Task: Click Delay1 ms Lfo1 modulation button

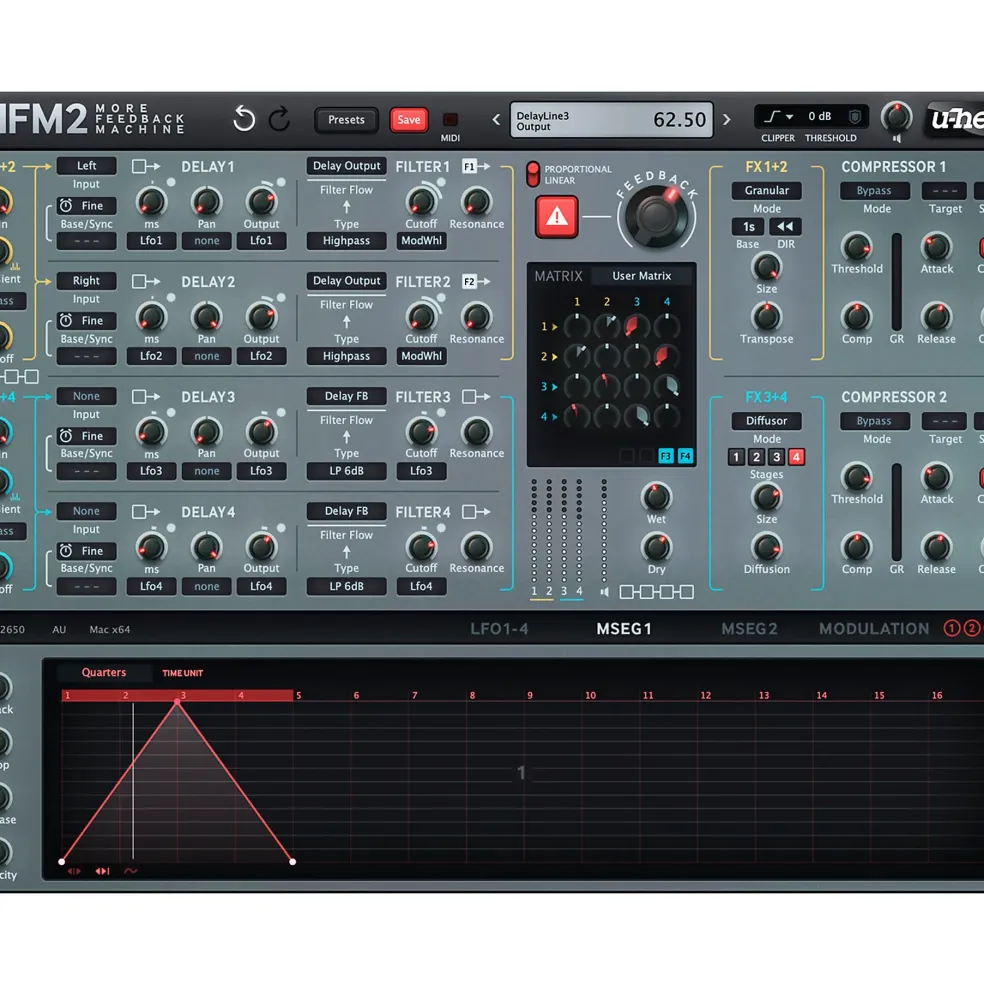Action: [x=151, y=241]
